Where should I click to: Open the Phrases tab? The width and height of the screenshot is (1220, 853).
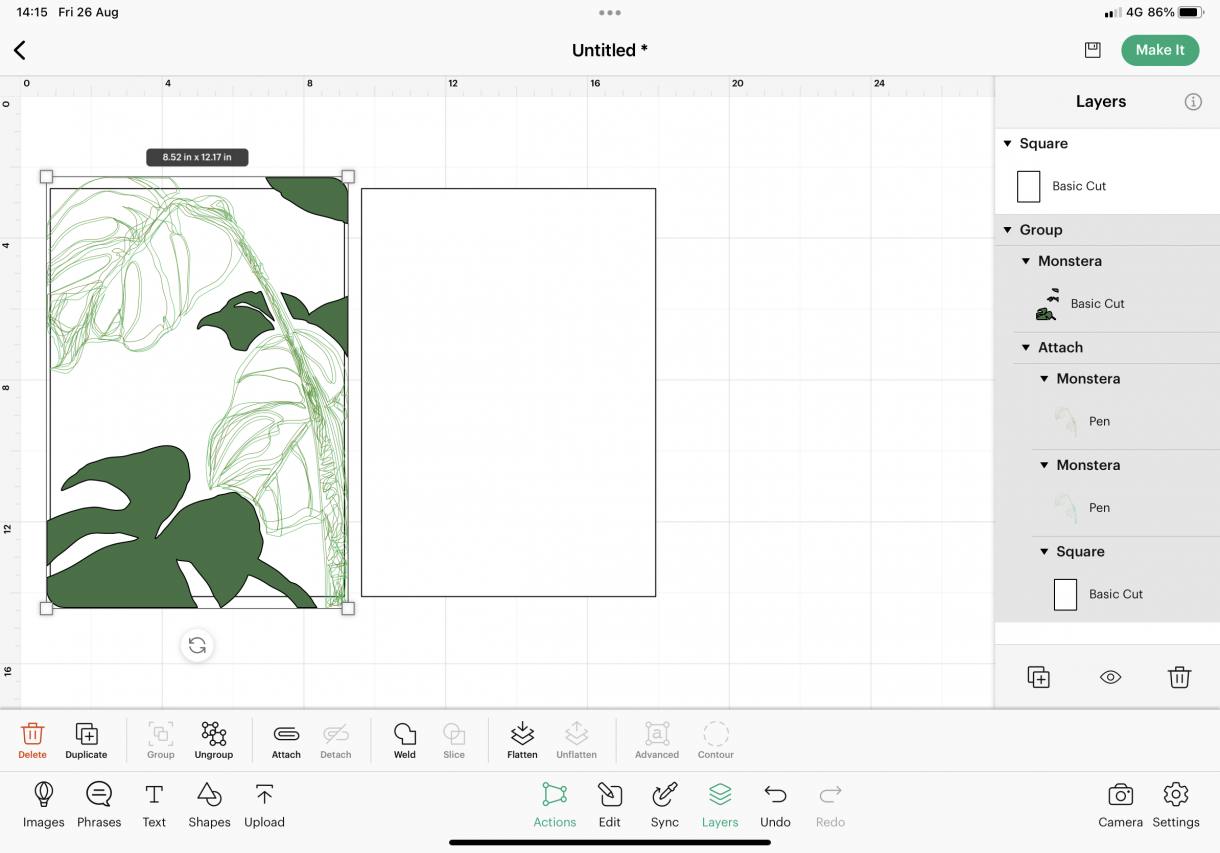[x=99, y=806]
